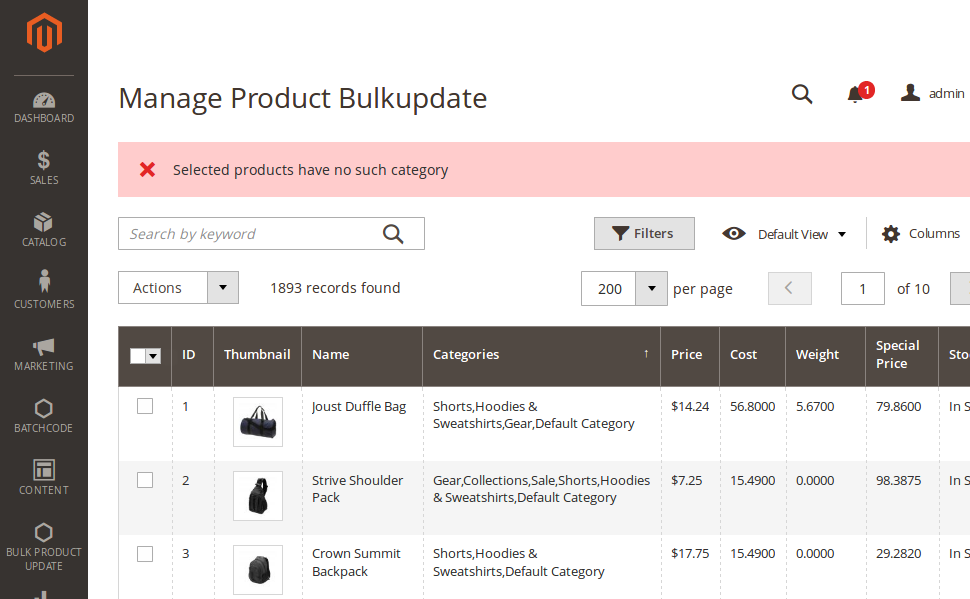Click the Search by keyword field

(250, 234)
